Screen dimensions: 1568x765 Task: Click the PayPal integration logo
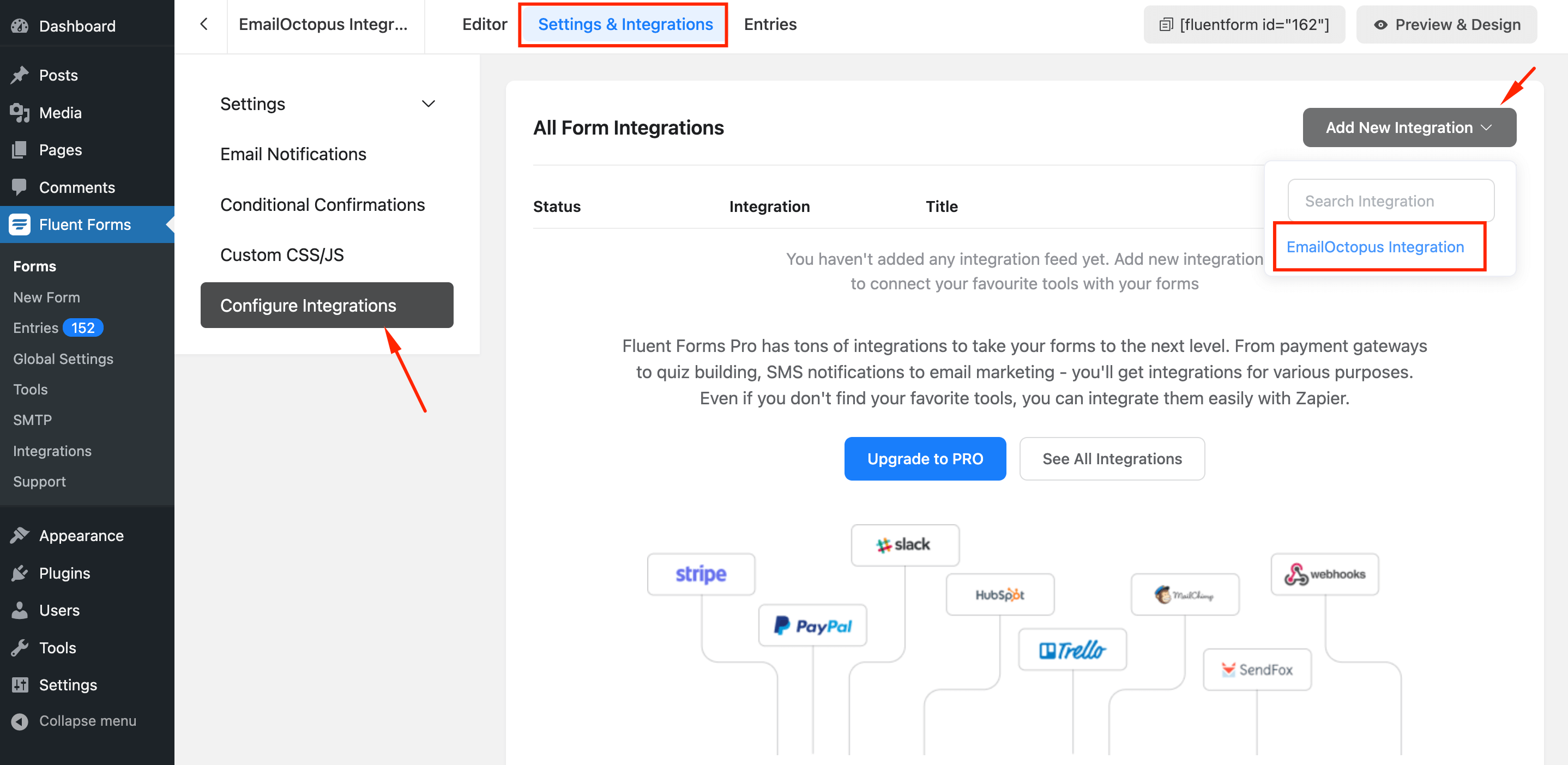coord(812,626)
